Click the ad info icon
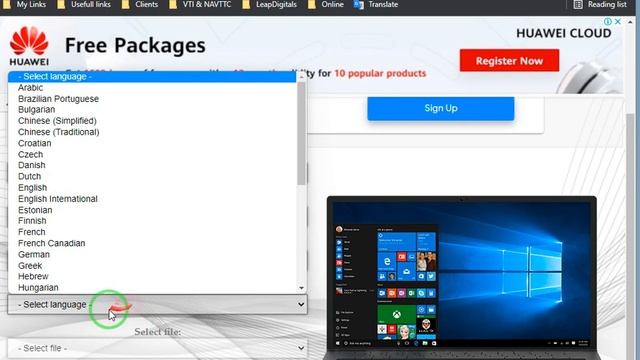 pyautogui.click(x=607, y=22)
